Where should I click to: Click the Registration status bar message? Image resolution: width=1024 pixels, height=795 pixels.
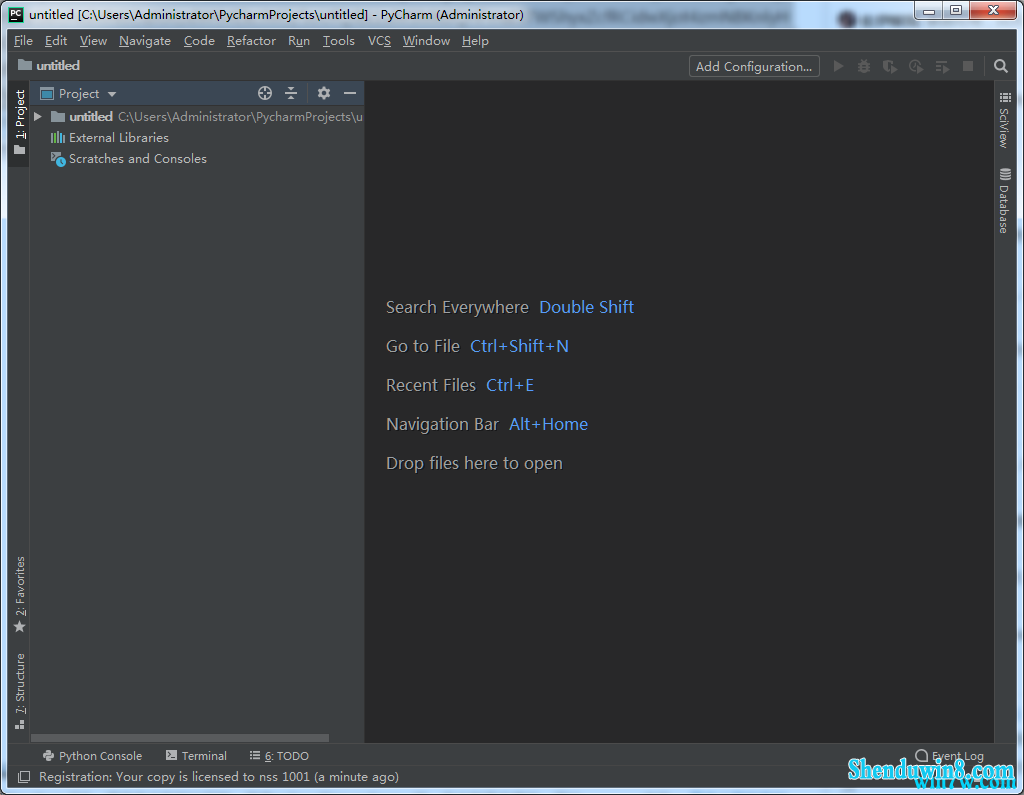[x=219, y=777]
